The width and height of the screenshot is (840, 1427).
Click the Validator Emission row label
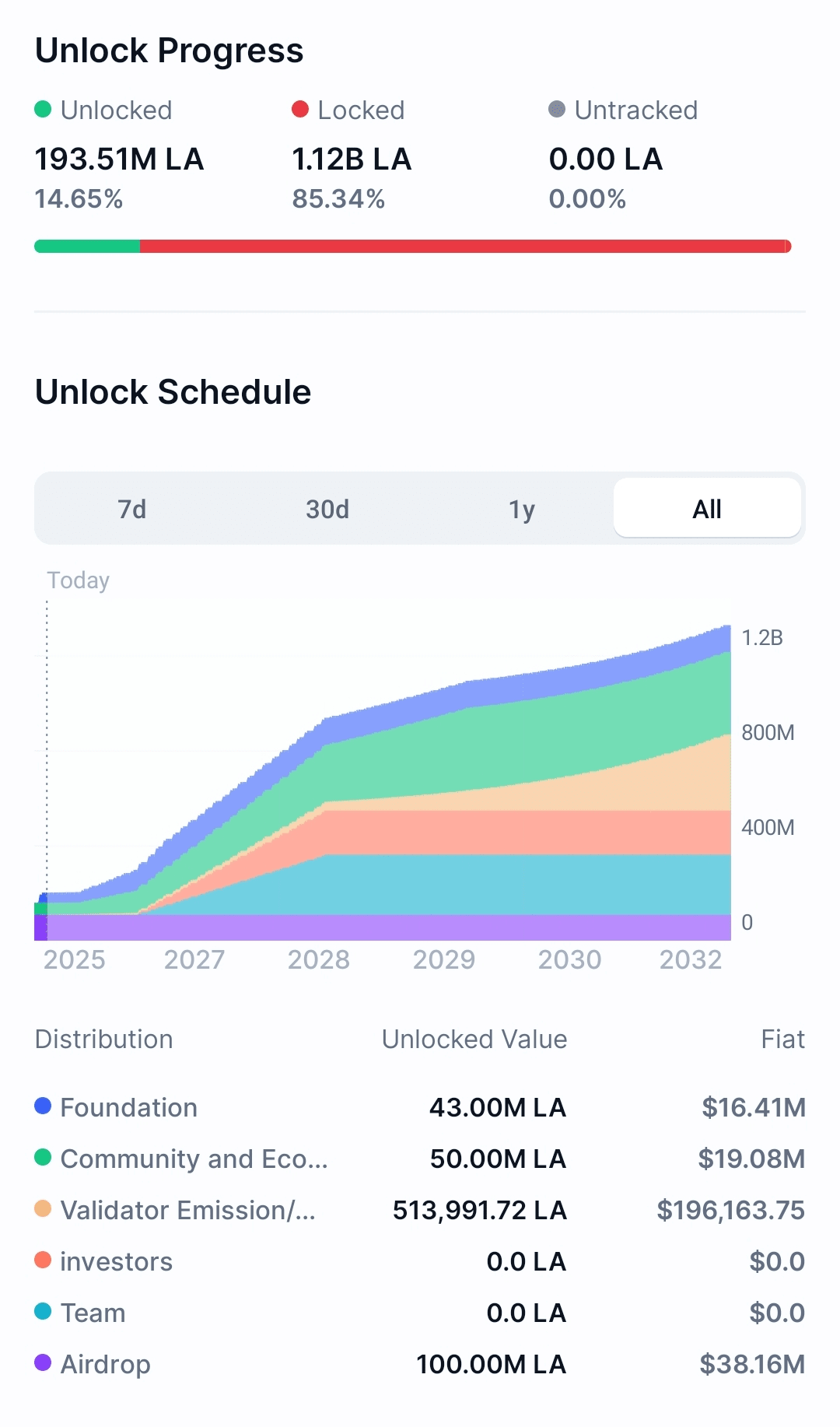[x=187, y=1210]
